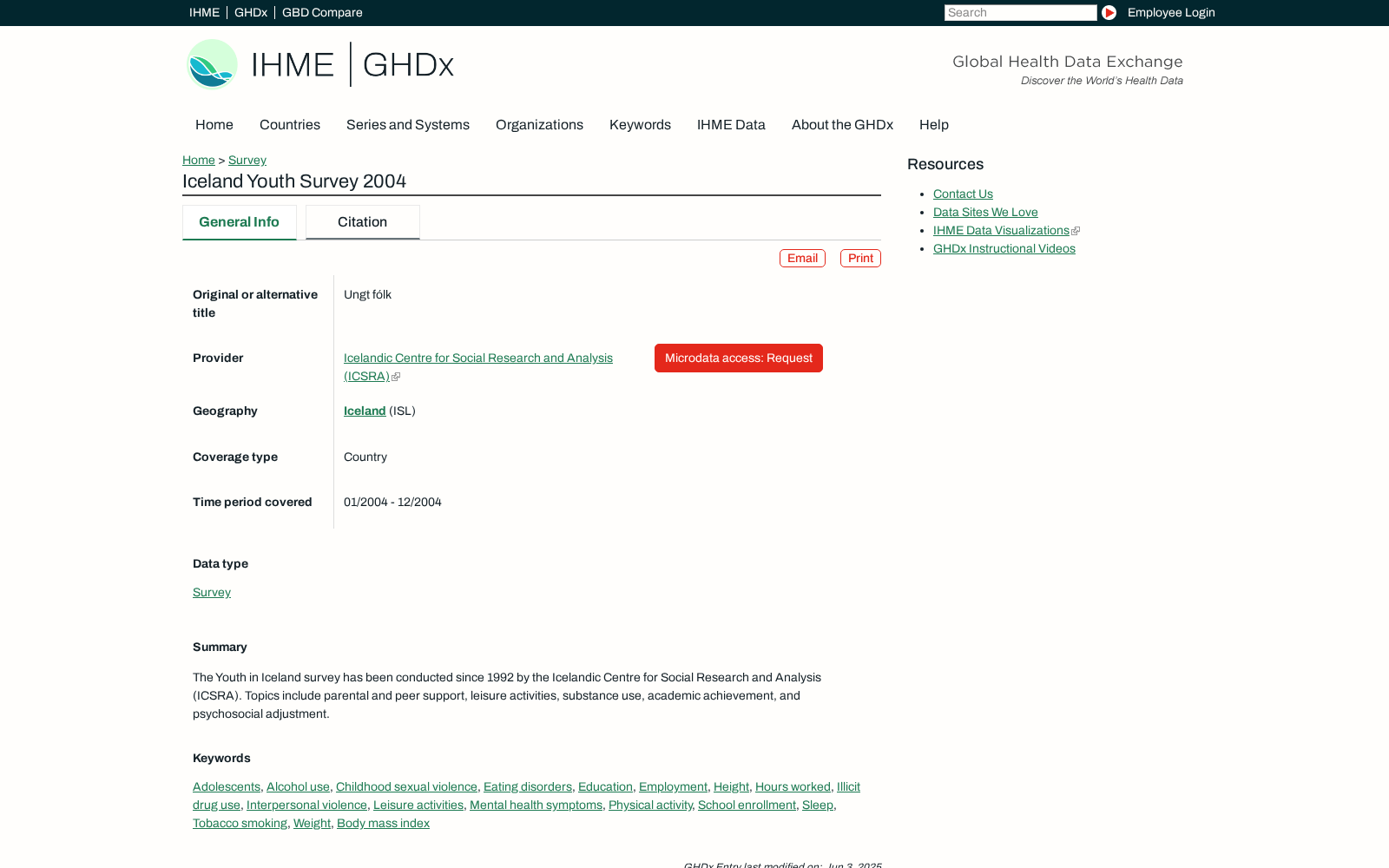This screenshot has width=1389, height=868.
Task: Go to Home in main navigation
Action: click(x=214, y=125)
